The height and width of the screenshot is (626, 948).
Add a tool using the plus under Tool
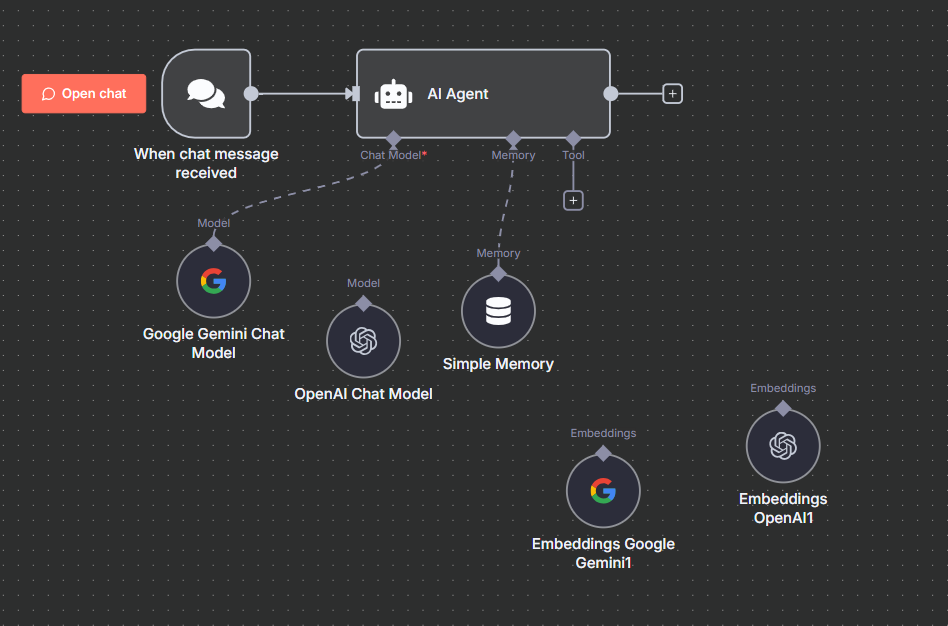coord(573,200)
